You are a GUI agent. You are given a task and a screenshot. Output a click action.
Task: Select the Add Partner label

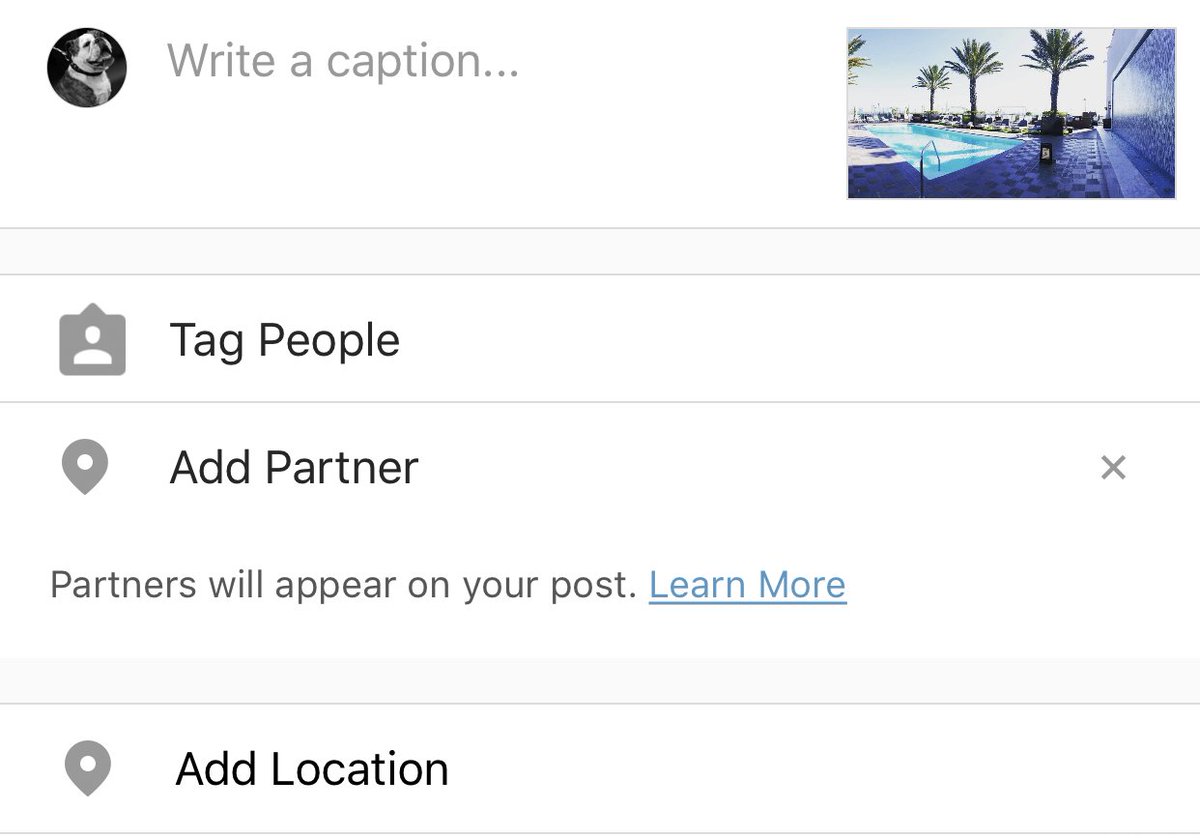point(294,467)
